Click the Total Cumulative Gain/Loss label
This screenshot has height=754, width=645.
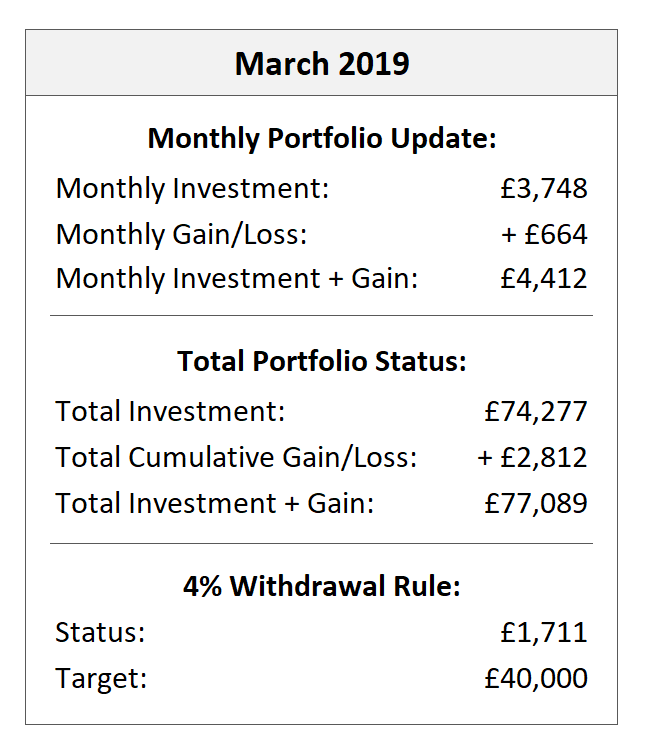[x=236, y=457]
